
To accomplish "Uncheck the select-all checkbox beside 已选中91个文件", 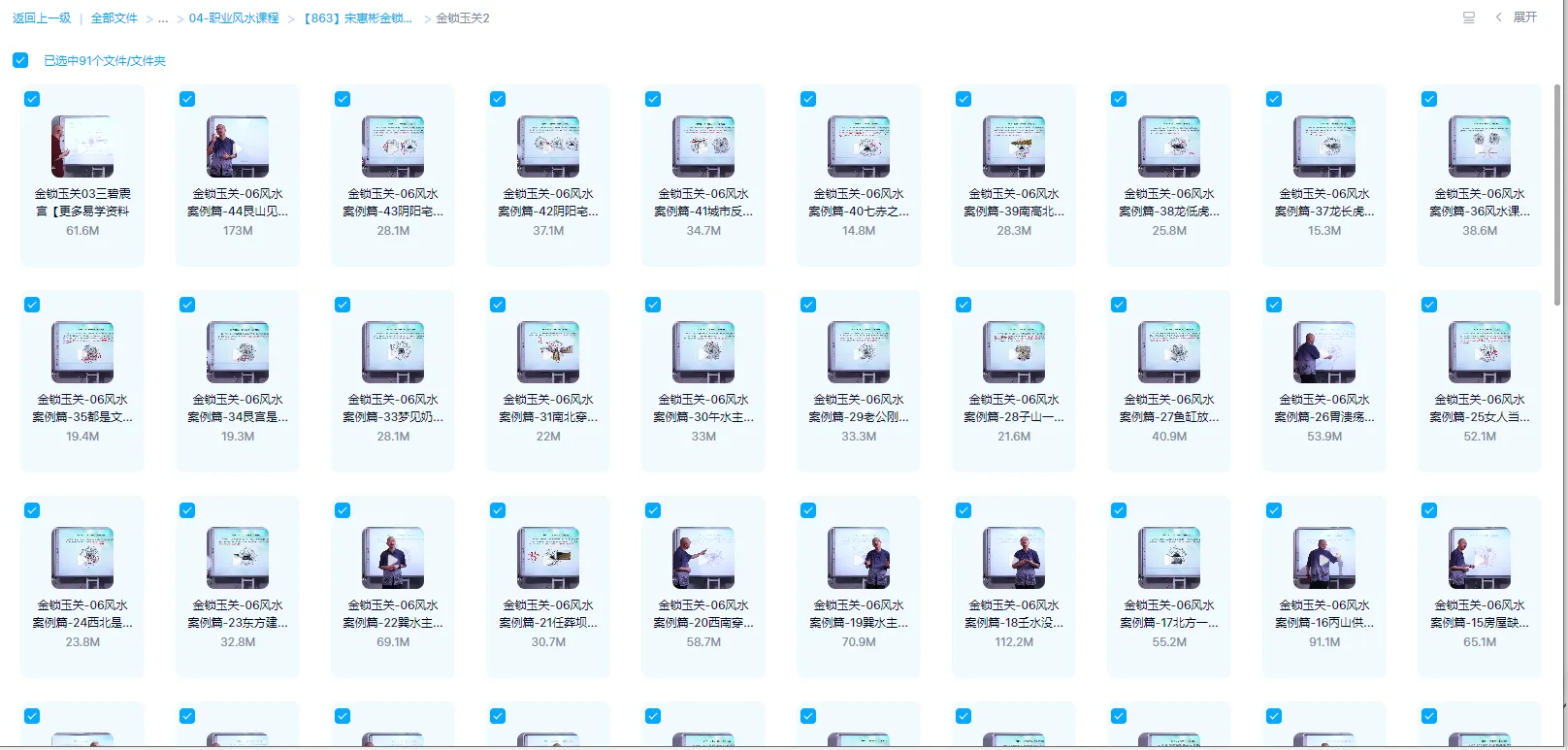I will pos(20,60).
